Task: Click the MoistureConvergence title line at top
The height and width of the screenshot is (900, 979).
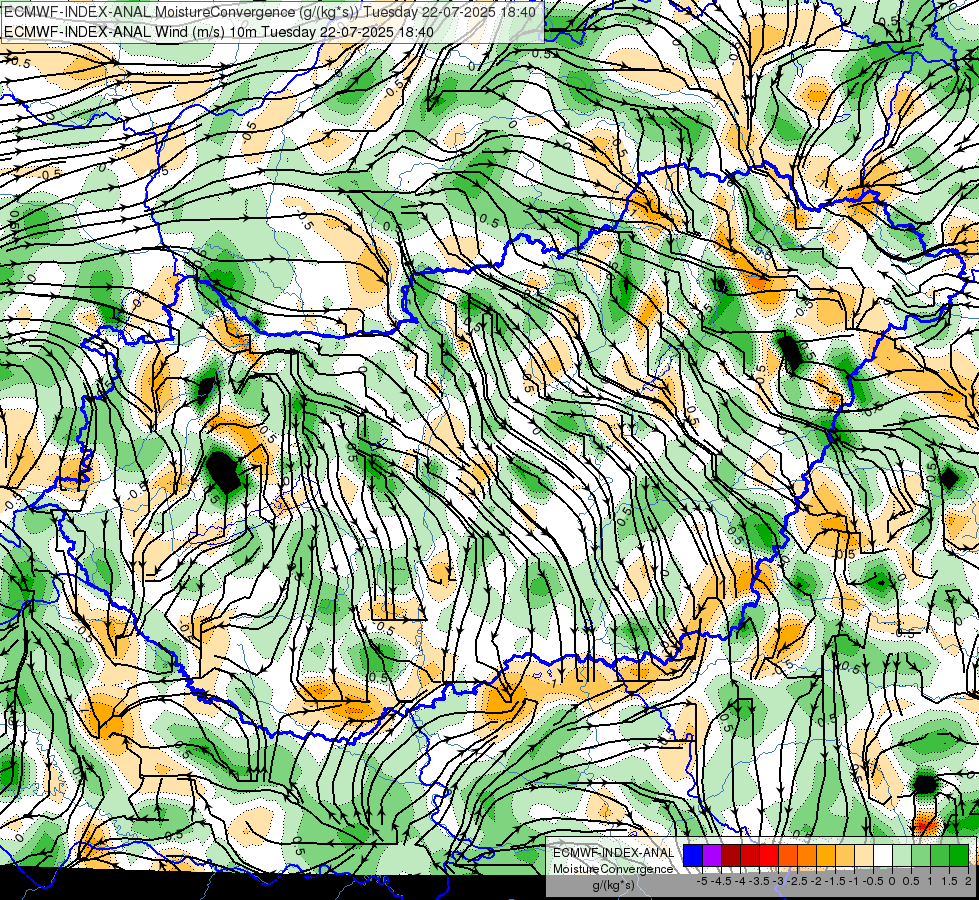Action: pos(270,12)
